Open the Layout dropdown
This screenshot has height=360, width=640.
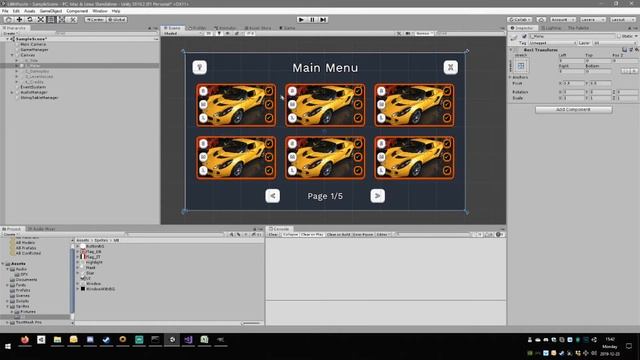622,19
